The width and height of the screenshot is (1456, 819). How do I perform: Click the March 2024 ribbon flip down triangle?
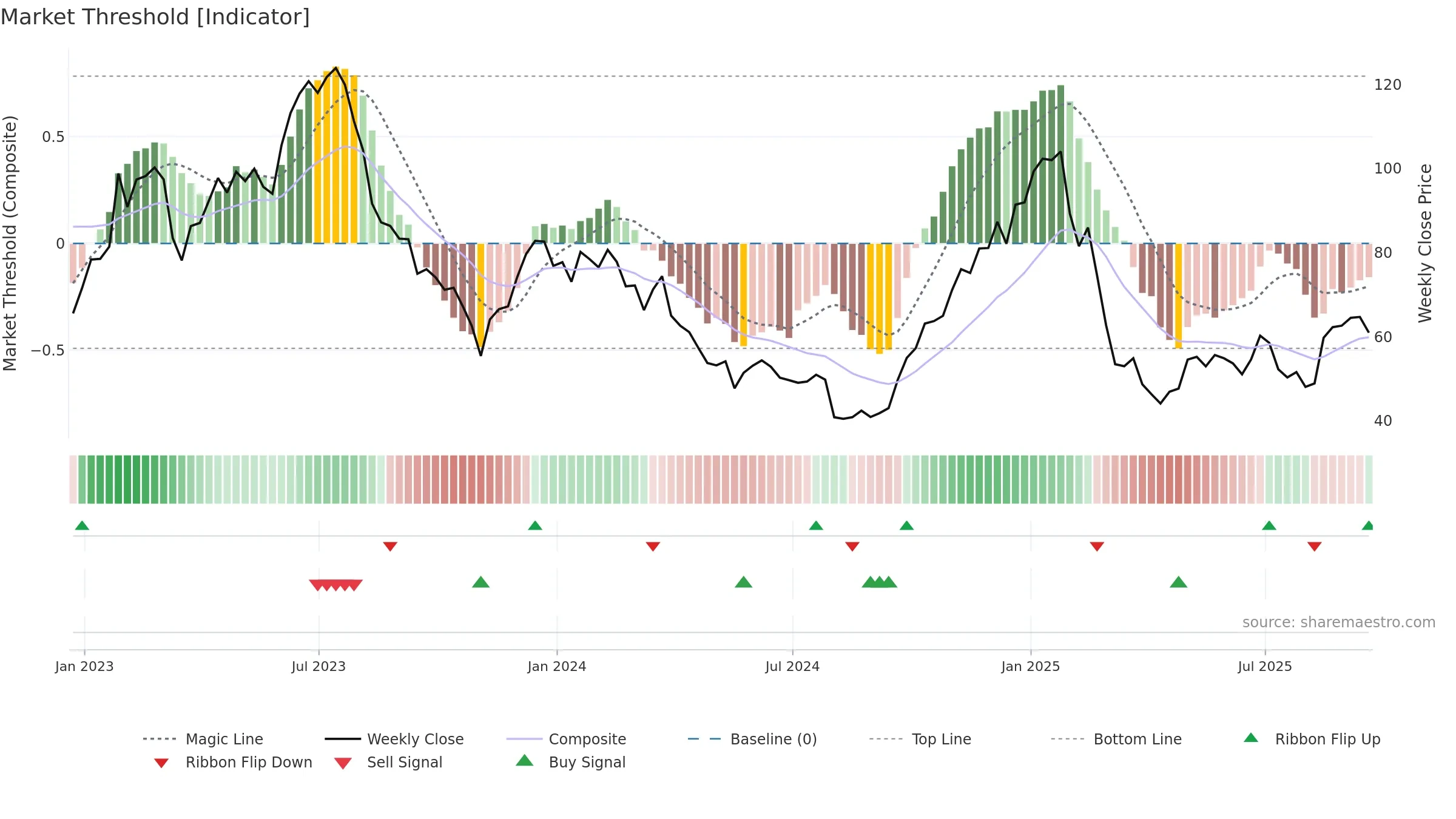coord(653,547)
